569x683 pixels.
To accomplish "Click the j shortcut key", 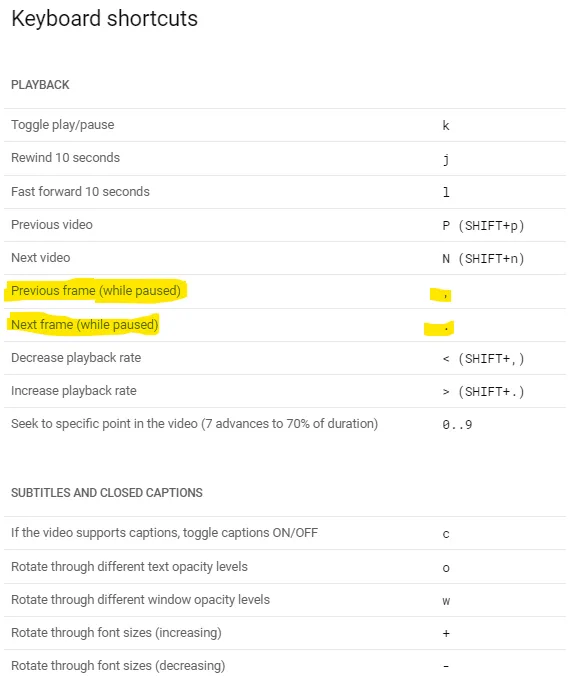I will (x=446, y=159).
